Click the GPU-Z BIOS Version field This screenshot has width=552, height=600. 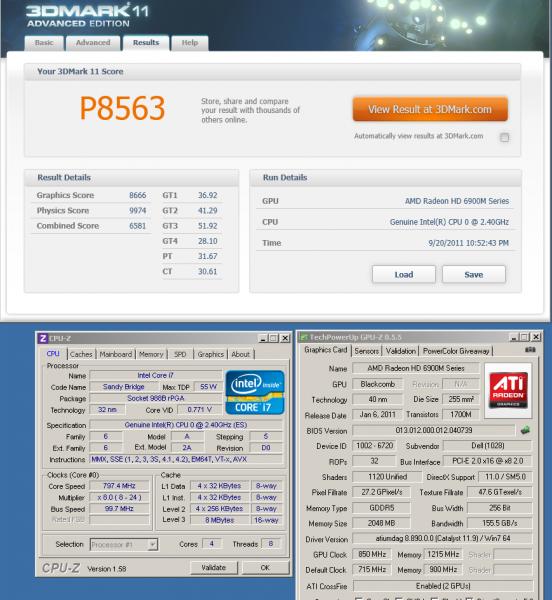(434, 430)
